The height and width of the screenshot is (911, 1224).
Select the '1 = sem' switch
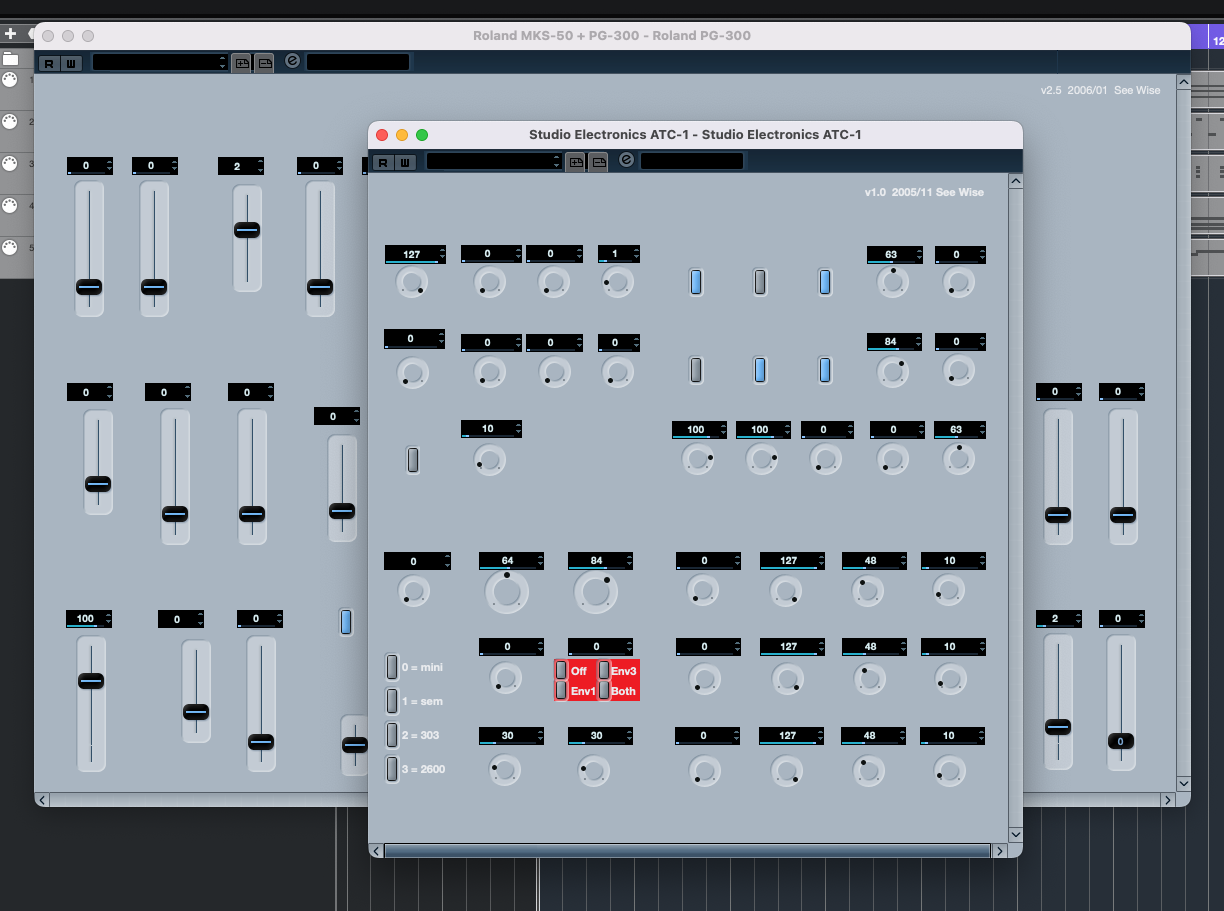(x=392, y=701)
